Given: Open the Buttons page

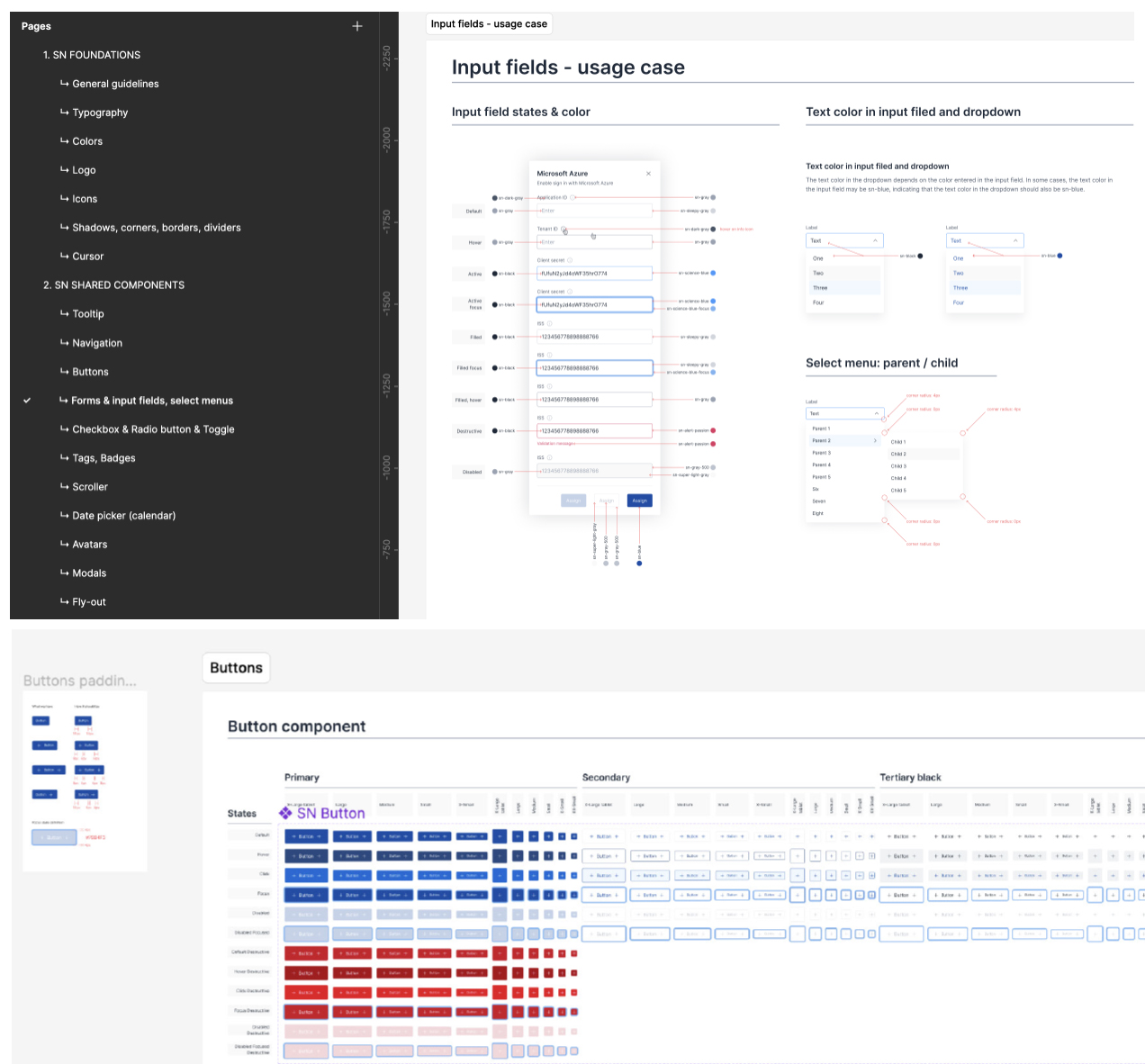Looking at the screenshot, I should [x=90, y=372].
